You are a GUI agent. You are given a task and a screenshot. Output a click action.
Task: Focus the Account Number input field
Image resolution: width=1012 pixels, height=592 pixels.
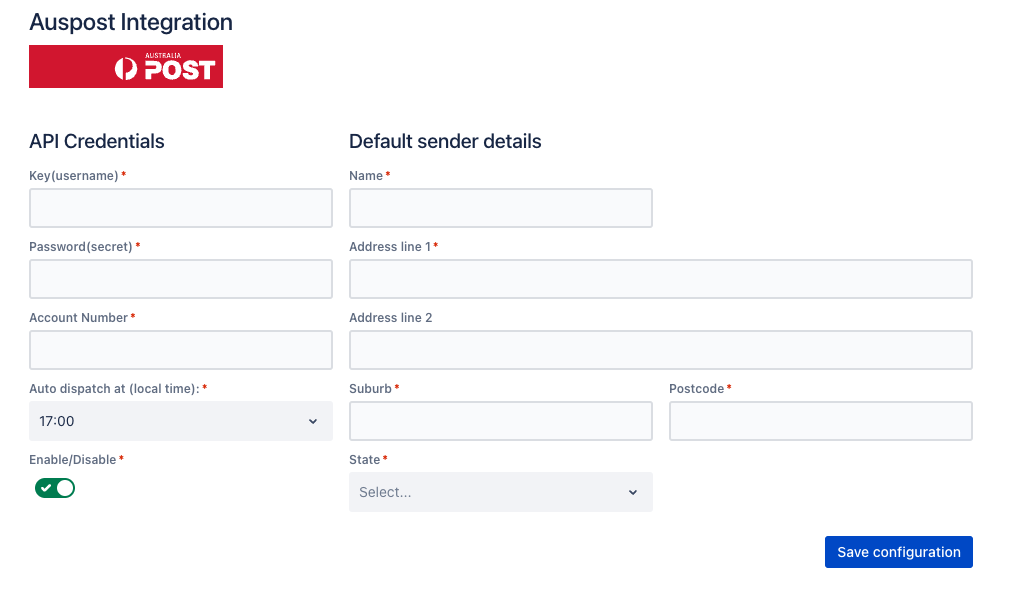(x=181, y=350)
